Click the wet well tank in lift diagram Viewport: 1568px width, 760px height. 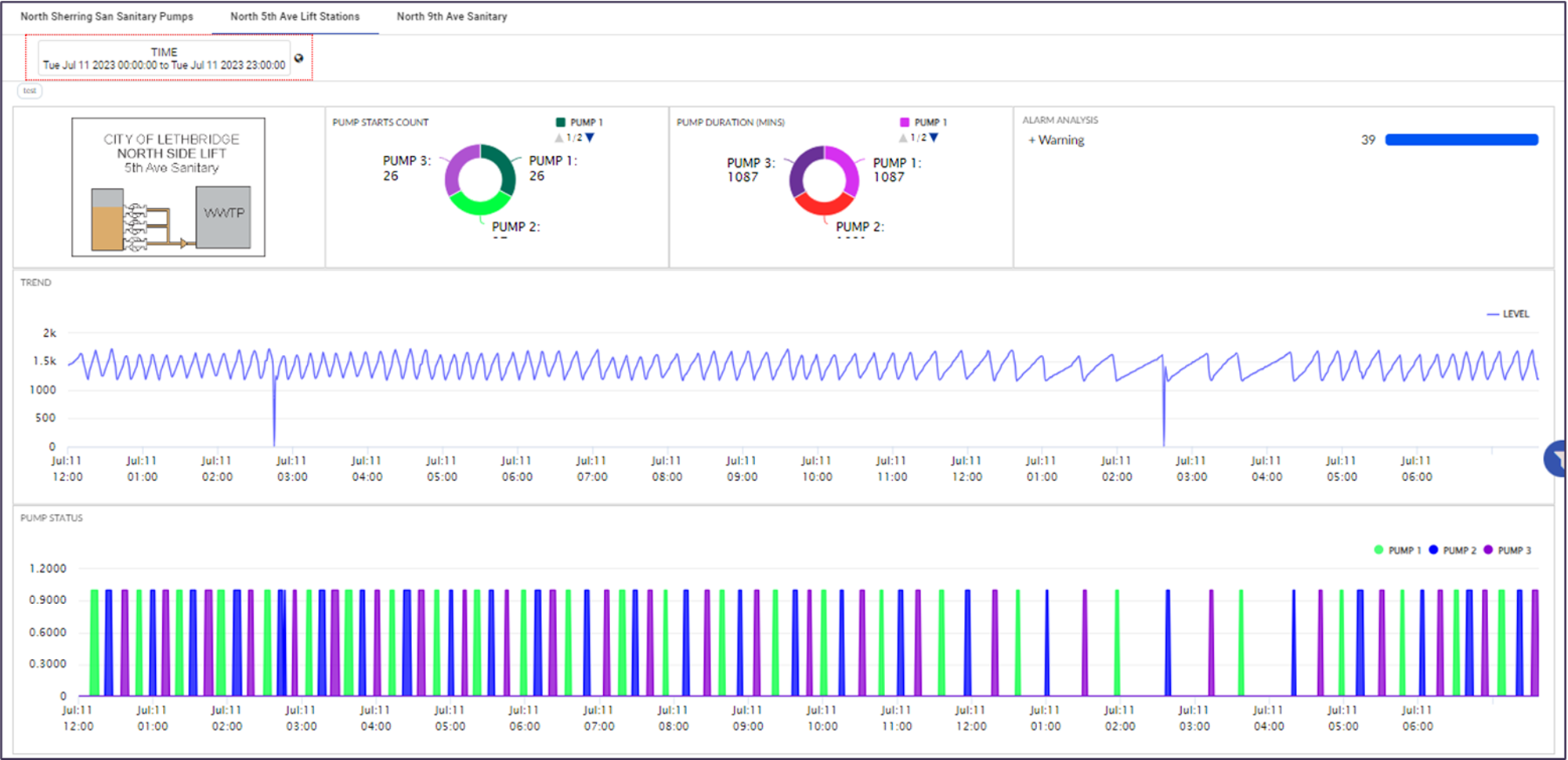(107, 220)
